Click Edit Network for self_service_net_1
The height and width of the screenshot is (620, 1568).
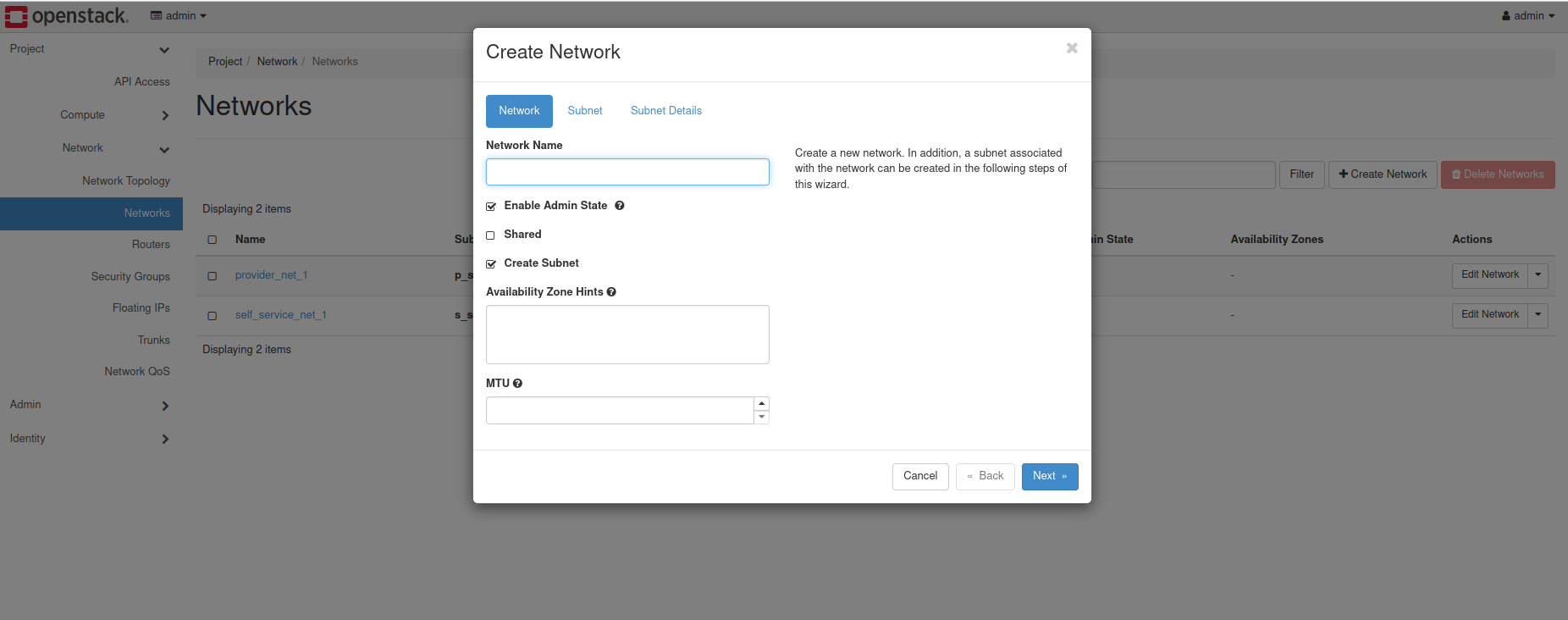pyautogui.click(x=1490, y=315)
